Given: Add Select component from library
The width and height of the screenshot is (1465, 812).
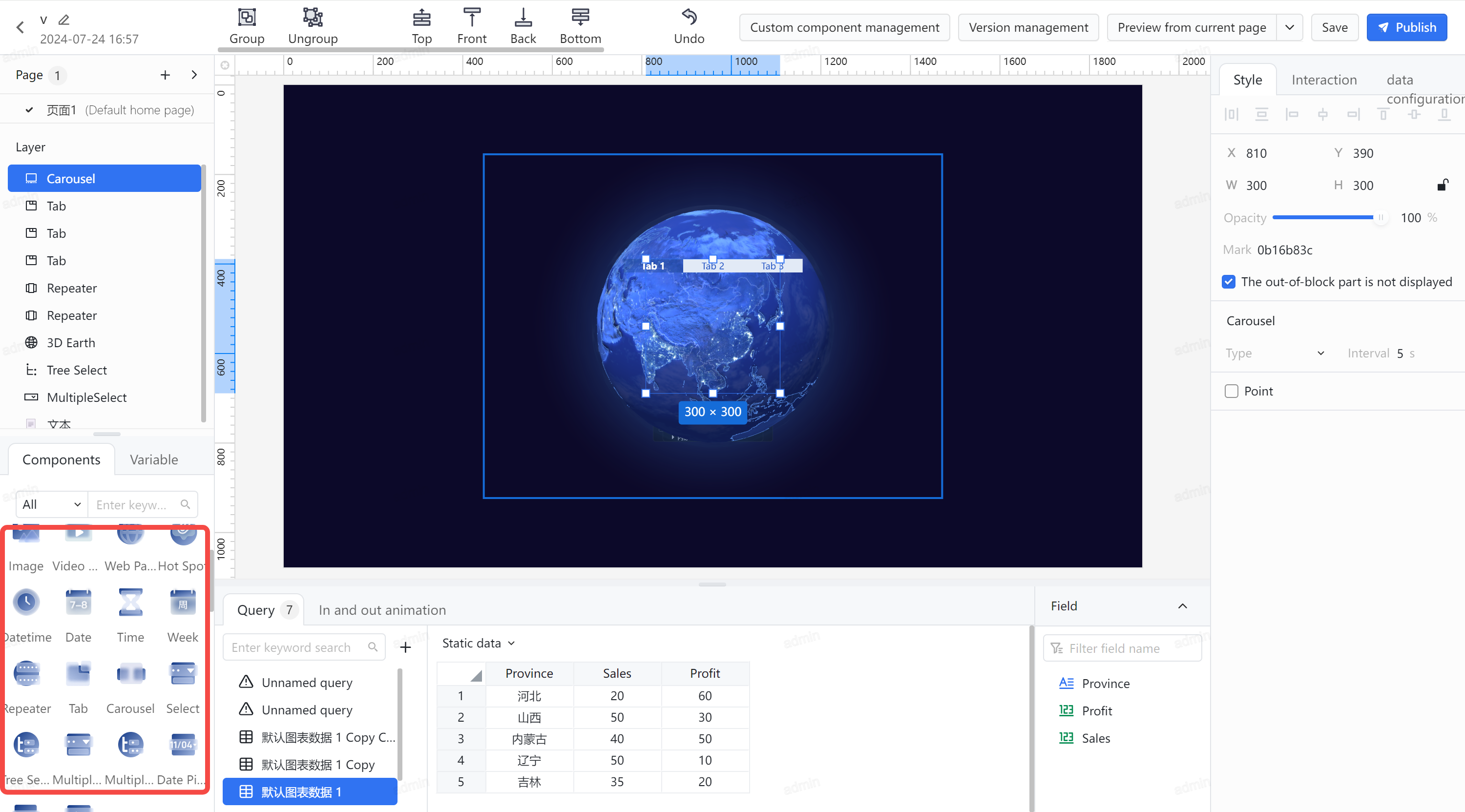Looking at the screenshot, I should (x=183, y=687).
